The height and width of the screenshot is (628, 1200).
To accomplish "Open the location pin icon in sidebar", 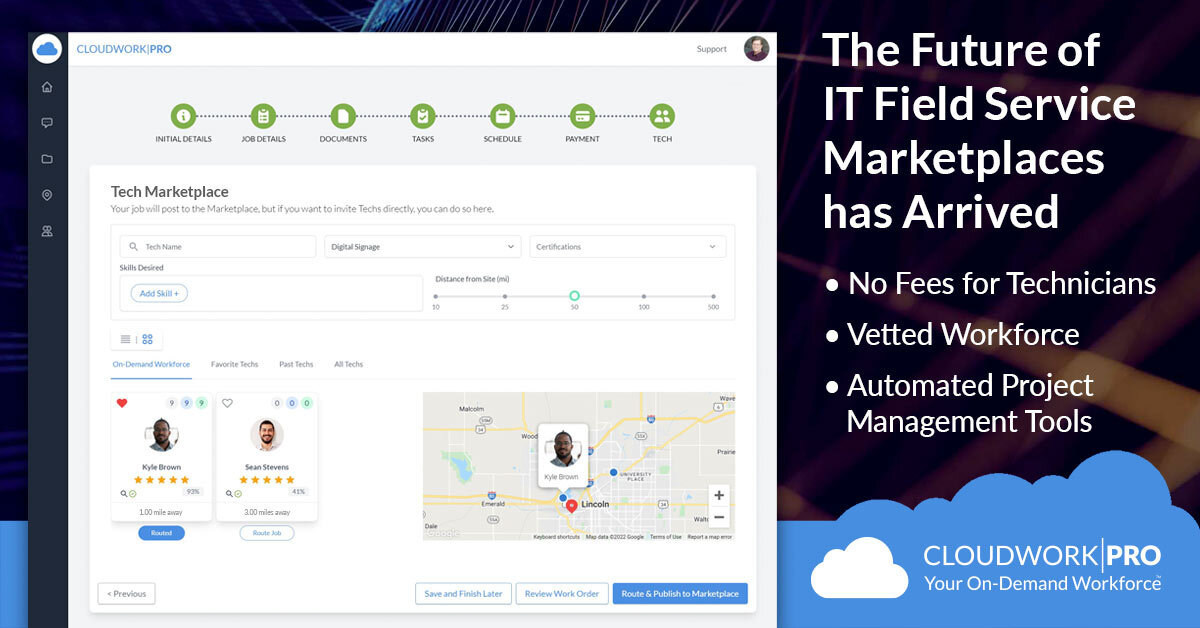I will (x=46, y=195).
